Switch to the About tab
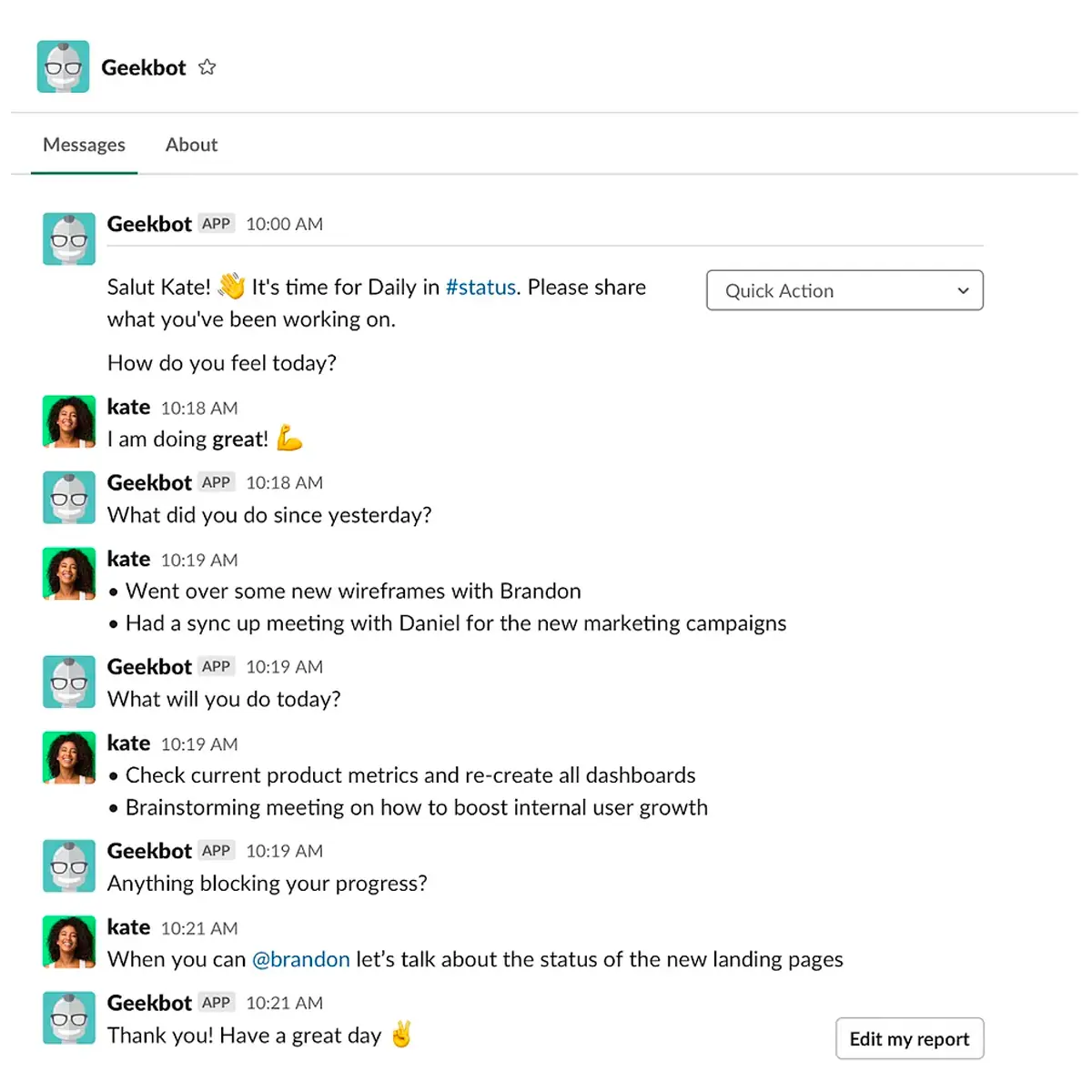The width and height of the screenshot is (1092, 1092). (x=191, y=144)
